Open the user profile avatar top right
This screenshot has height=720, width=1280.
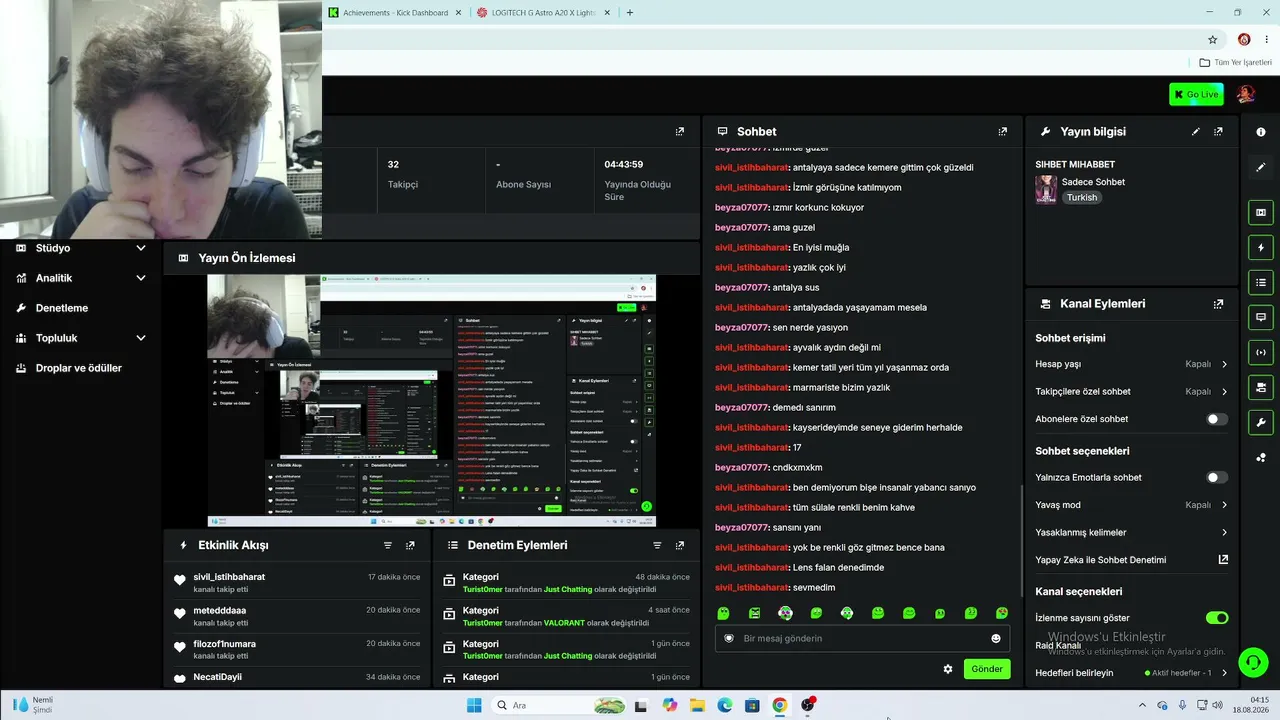coord(1246,94)
